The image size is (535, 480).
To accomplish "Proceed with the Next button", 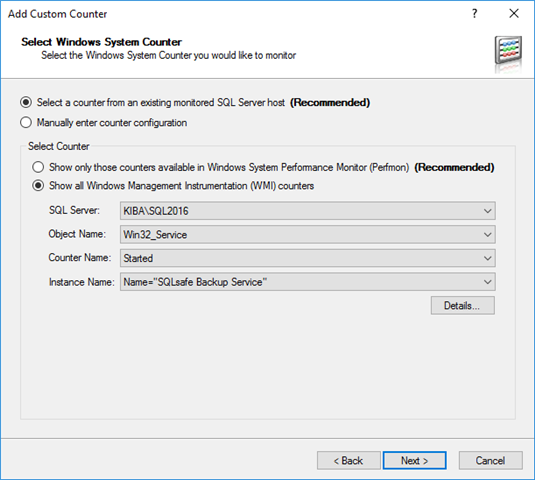I will (414, 461).
